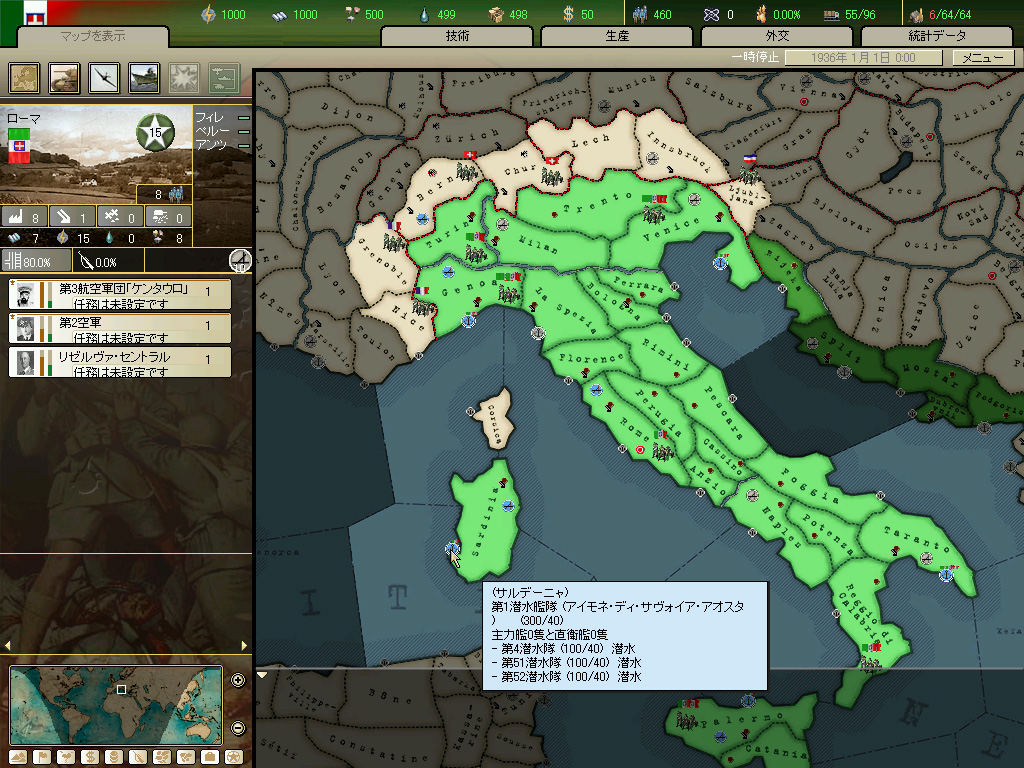
Task: Select air unit 第3航空軍団「ケンタウロ」
Action: click(120, 295)
